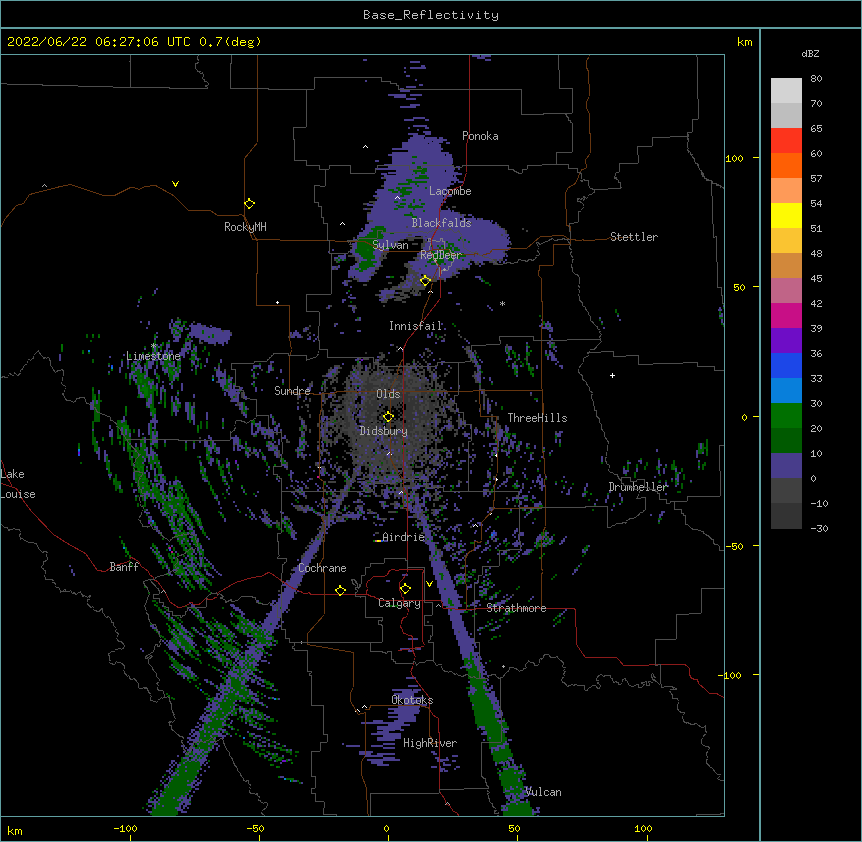This screenshot has width=862, height=842.
Task: Click the white asterisk marker east of Innisfail
Action: pyautogui.click(x=502, y=304)
